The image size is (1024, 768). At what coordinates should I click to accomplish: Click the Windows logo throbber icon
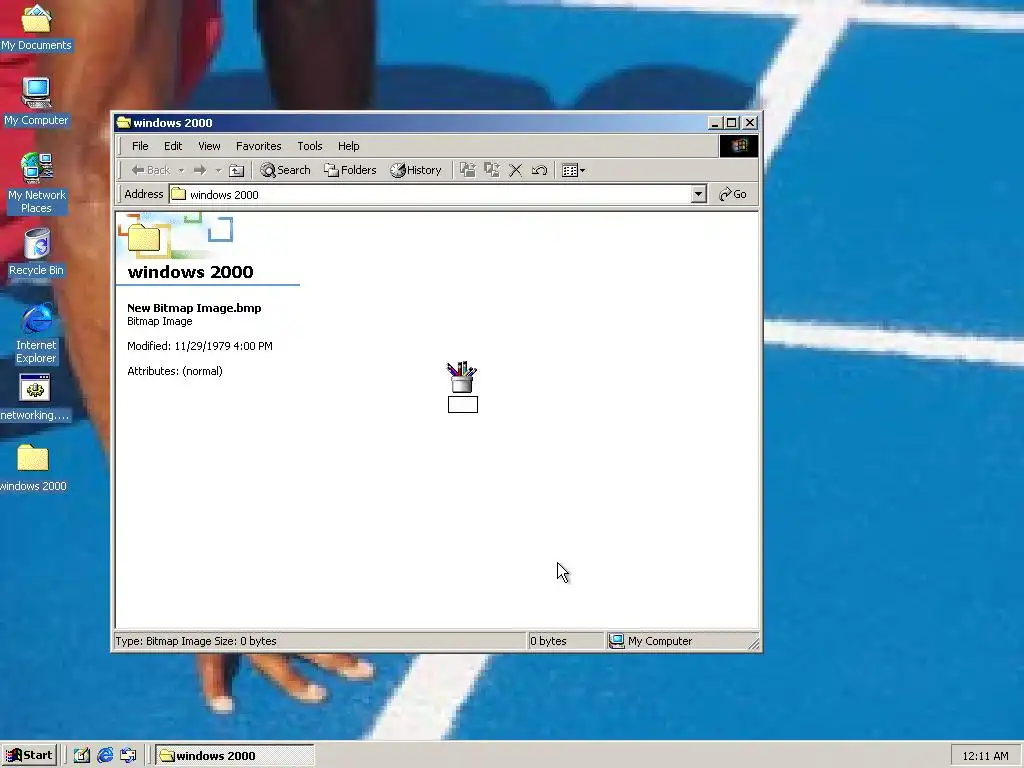[x=739, y=146]
